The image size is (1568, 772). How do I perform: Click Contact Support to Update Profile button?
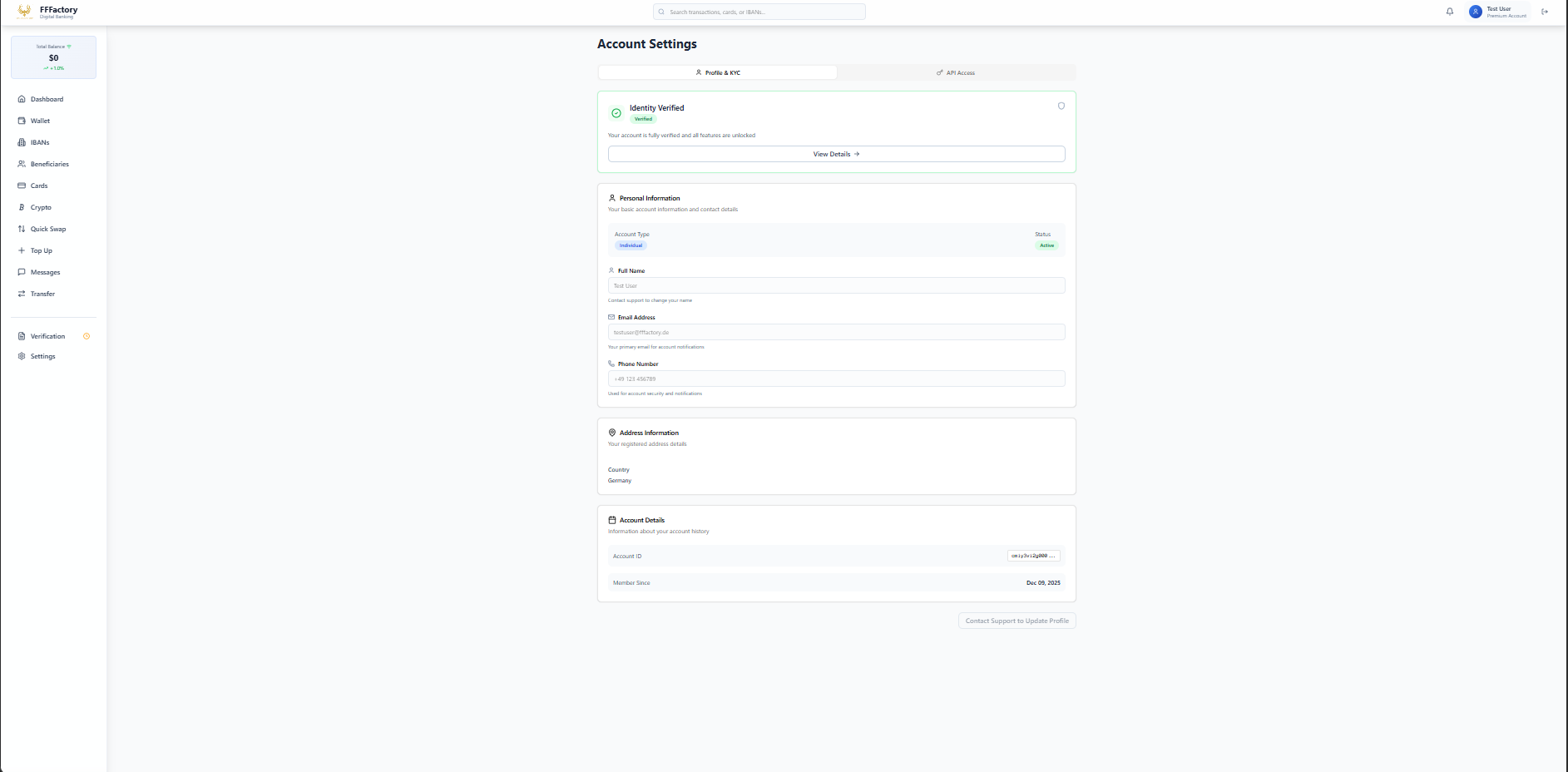[x=1016, y=621]
